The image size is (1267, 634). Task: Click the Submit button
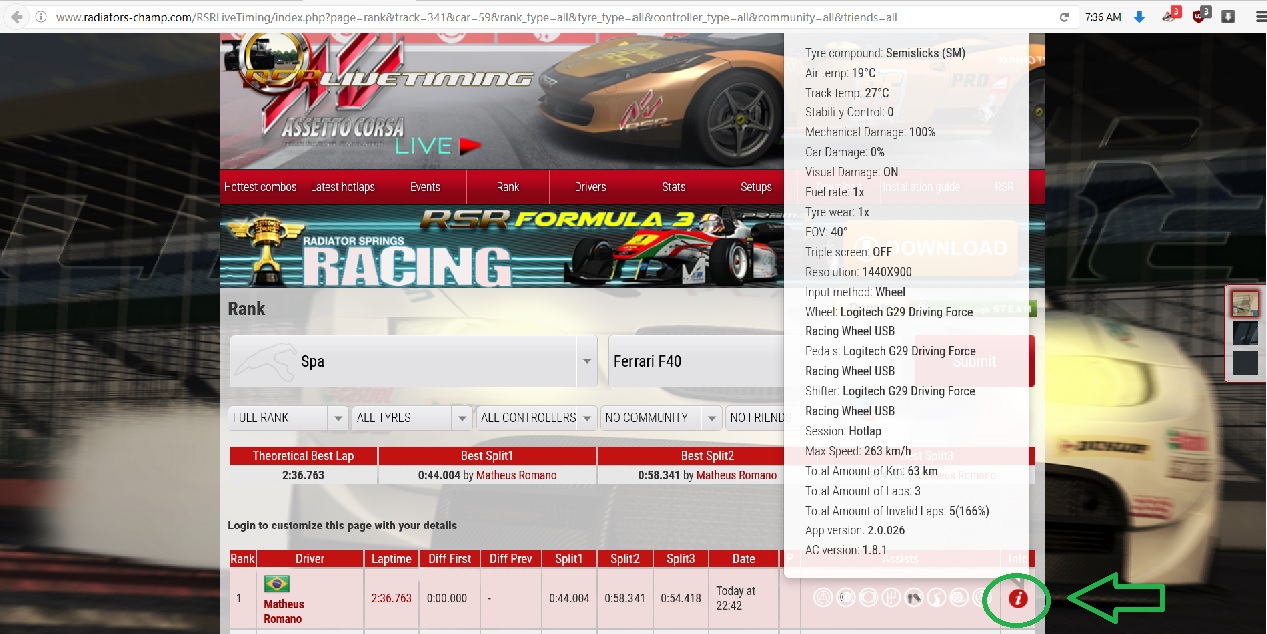(x=974, y=361)
